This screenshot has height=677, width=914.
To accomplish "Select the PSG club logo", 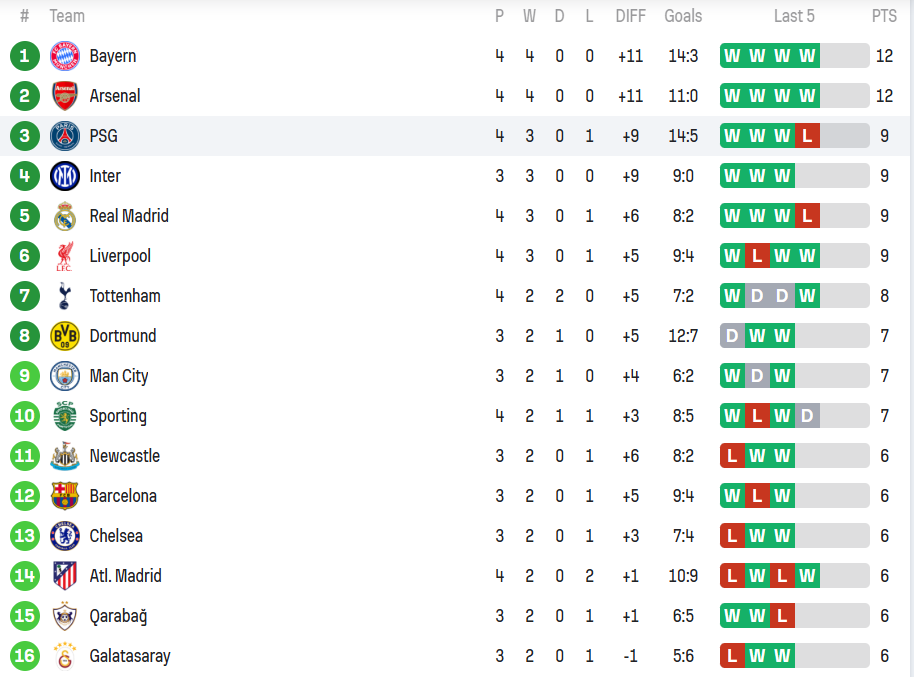I will [65, 136].
